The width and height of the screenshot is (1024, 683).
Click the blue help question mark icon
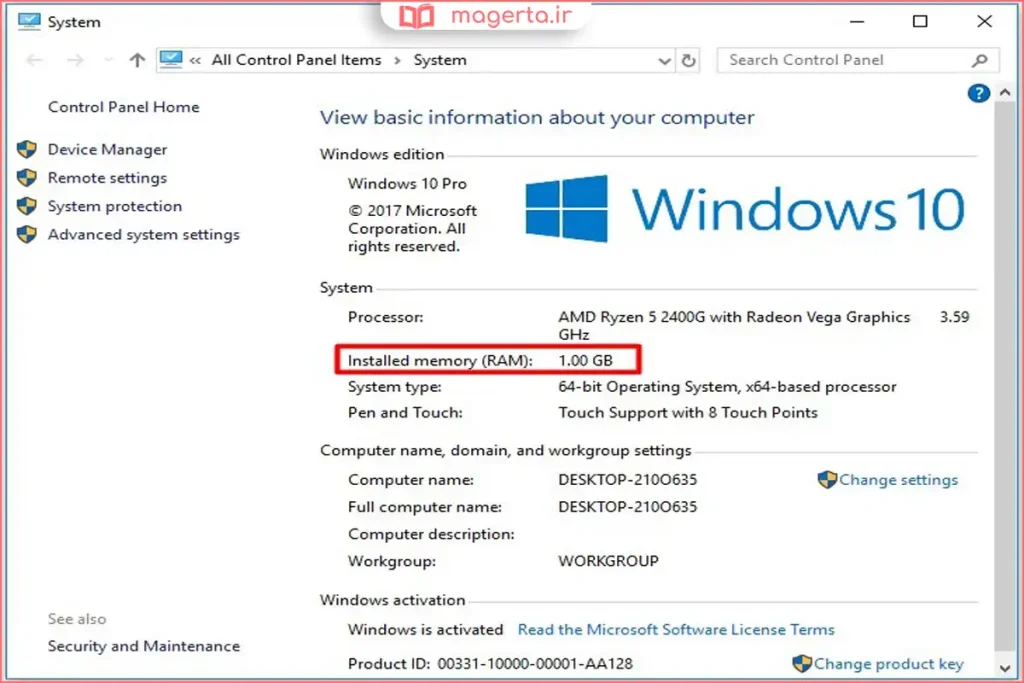tap(977, 93)
